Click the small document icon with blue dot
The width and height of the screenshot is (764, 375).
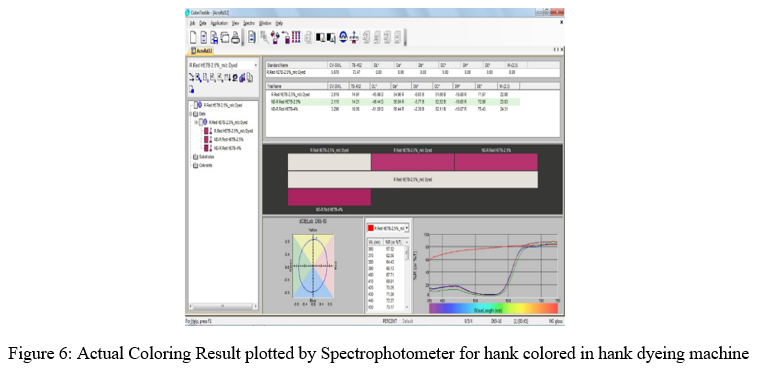coord(191,89)
